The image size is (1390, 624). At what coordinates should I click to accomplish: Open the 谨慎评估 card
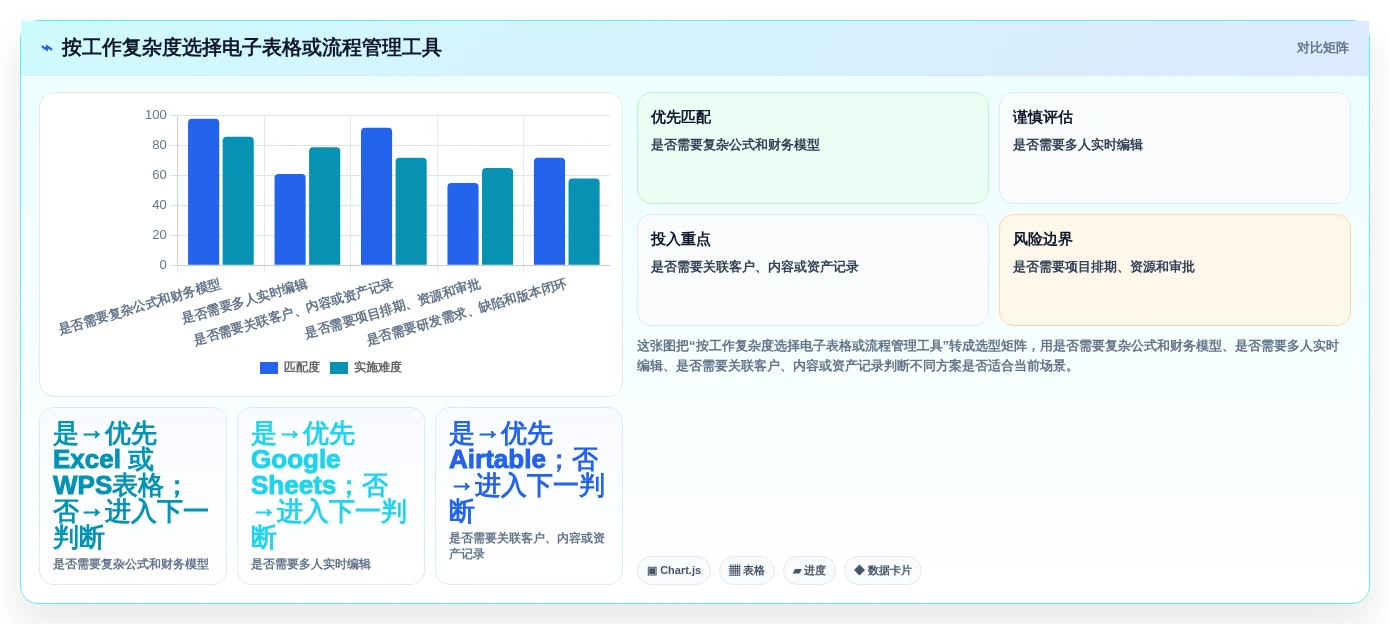point(1175,148)
